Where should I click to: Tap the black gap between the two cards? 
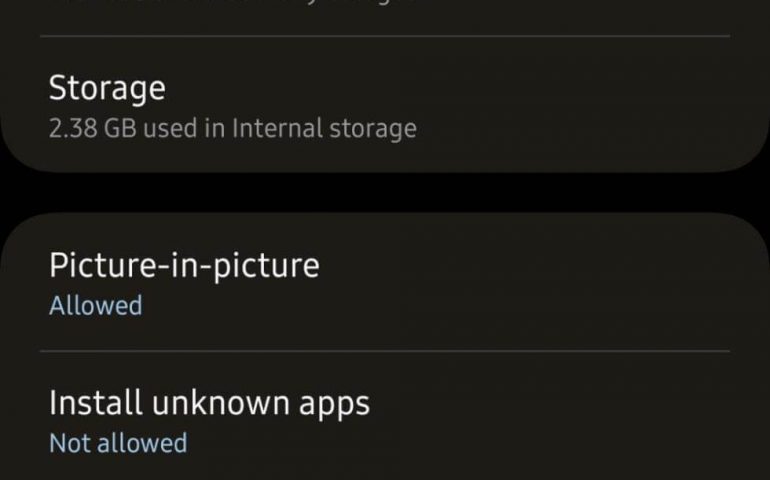coord(385,192)
